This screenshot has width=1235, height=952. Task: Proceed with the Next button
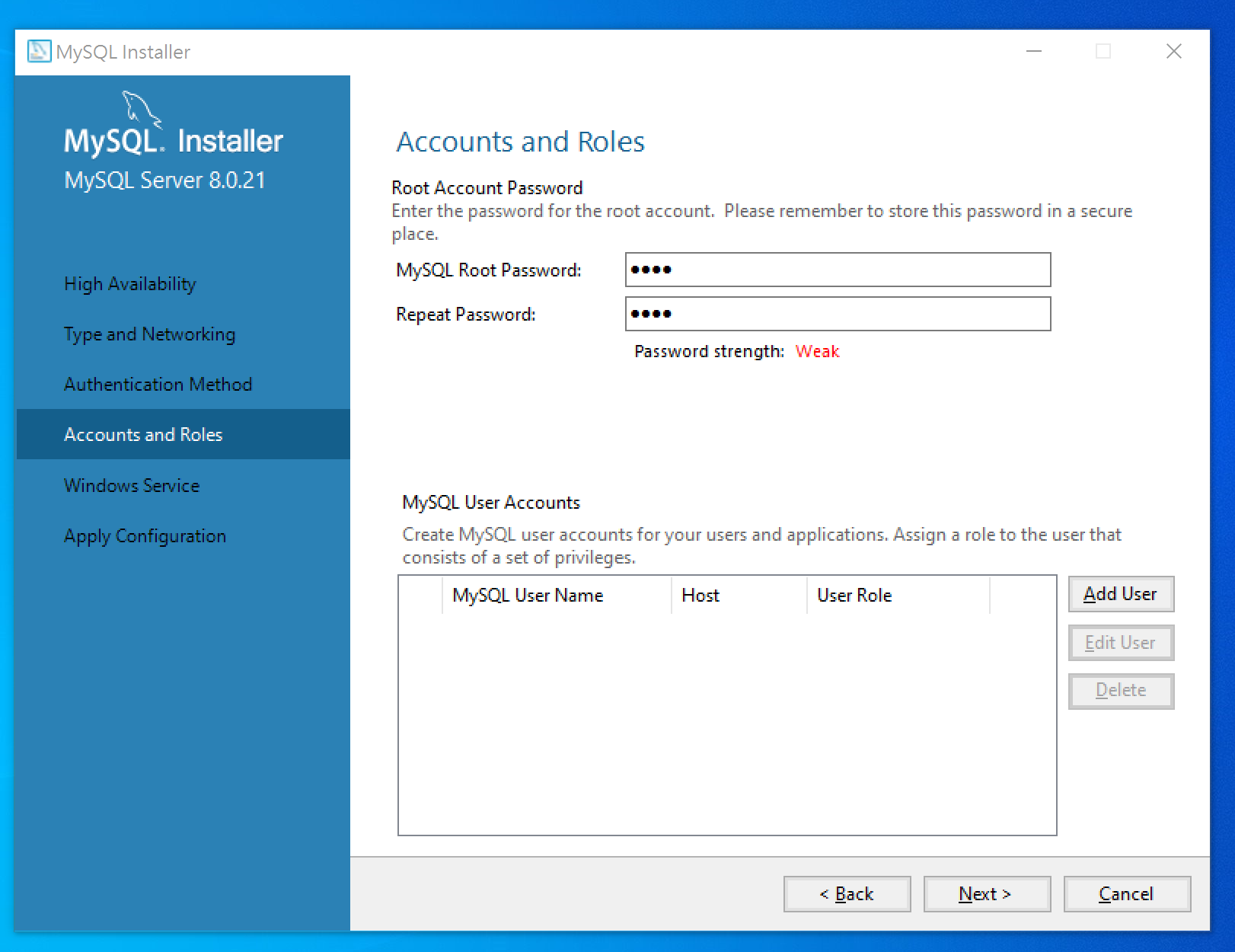click(x=987, y=894)
